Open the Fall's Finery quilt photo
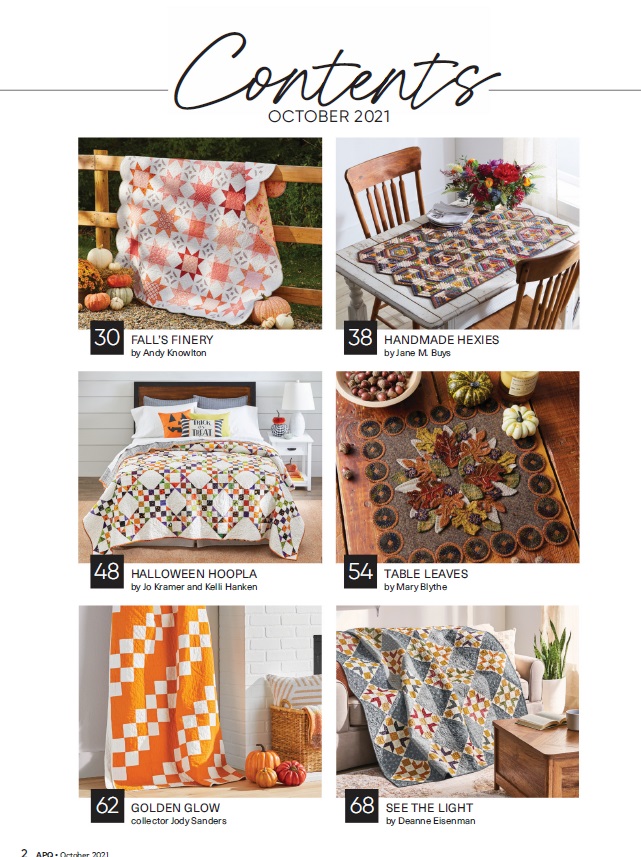Image resolution: width=641 pixels, height=857 pixels. 200,233
